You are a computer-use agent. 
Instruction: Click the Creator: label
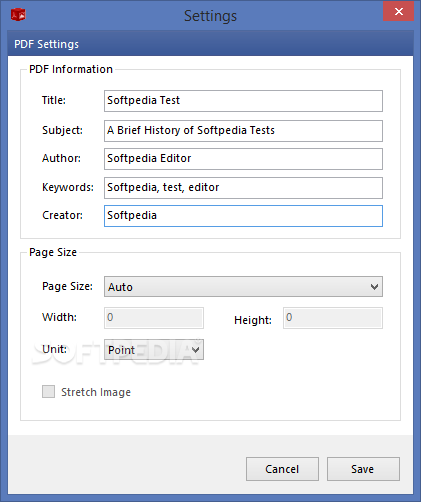tap(62, 215)
